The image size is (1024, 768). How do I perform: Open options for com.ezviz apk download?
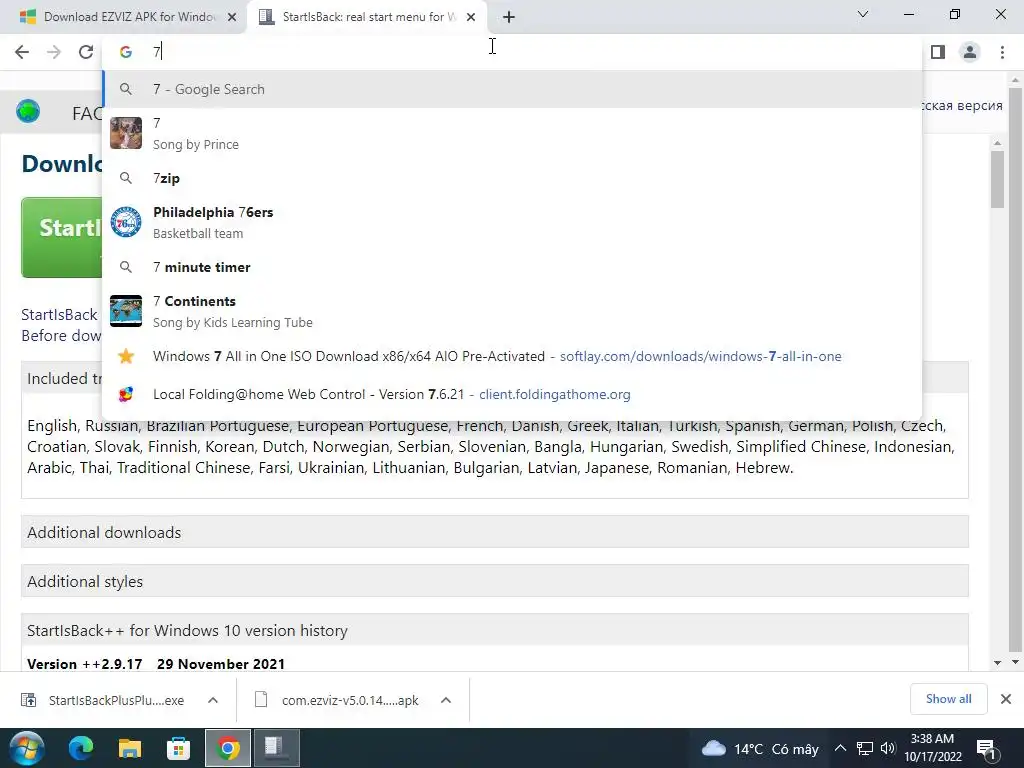(446, 700)
